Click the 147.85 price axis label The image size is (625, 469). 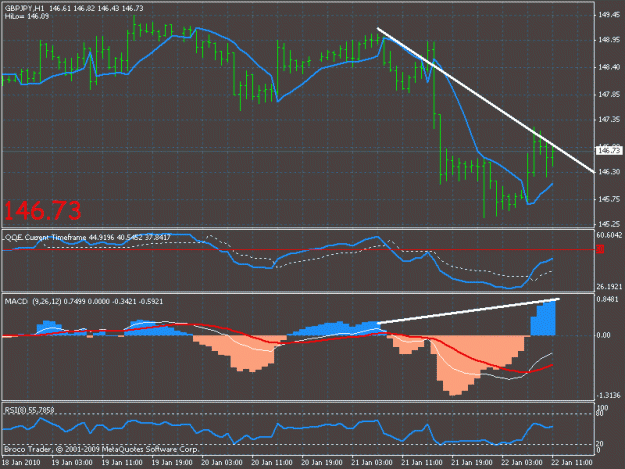[x=609, y=94]
